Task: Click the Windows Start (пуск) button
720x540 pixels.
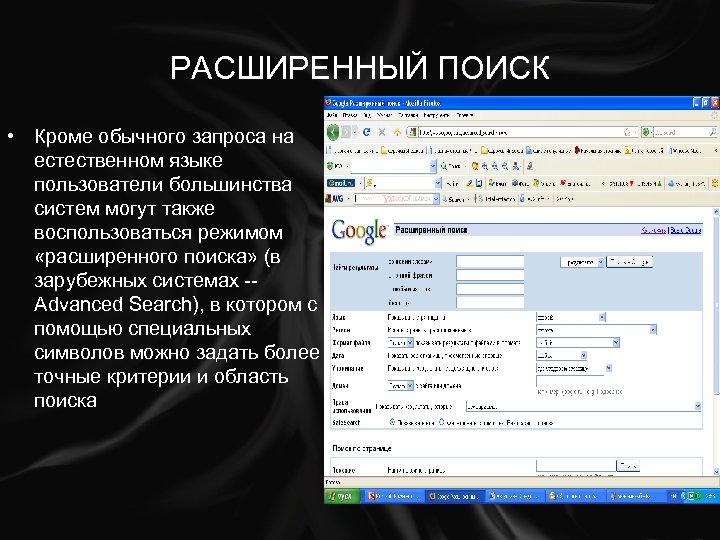Action: (340, 496)
